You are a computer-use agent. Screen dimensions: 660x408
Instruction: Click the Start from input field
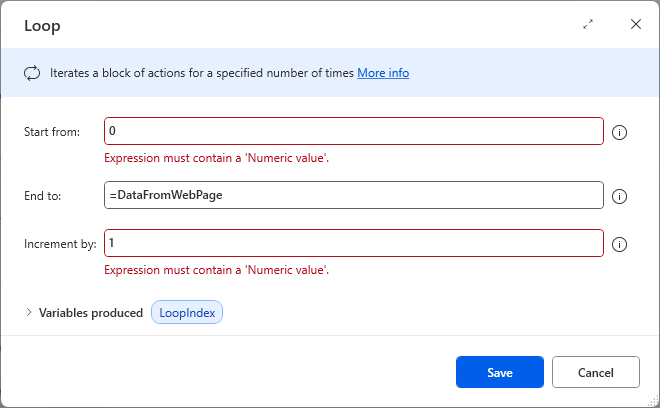coord(354,132)
